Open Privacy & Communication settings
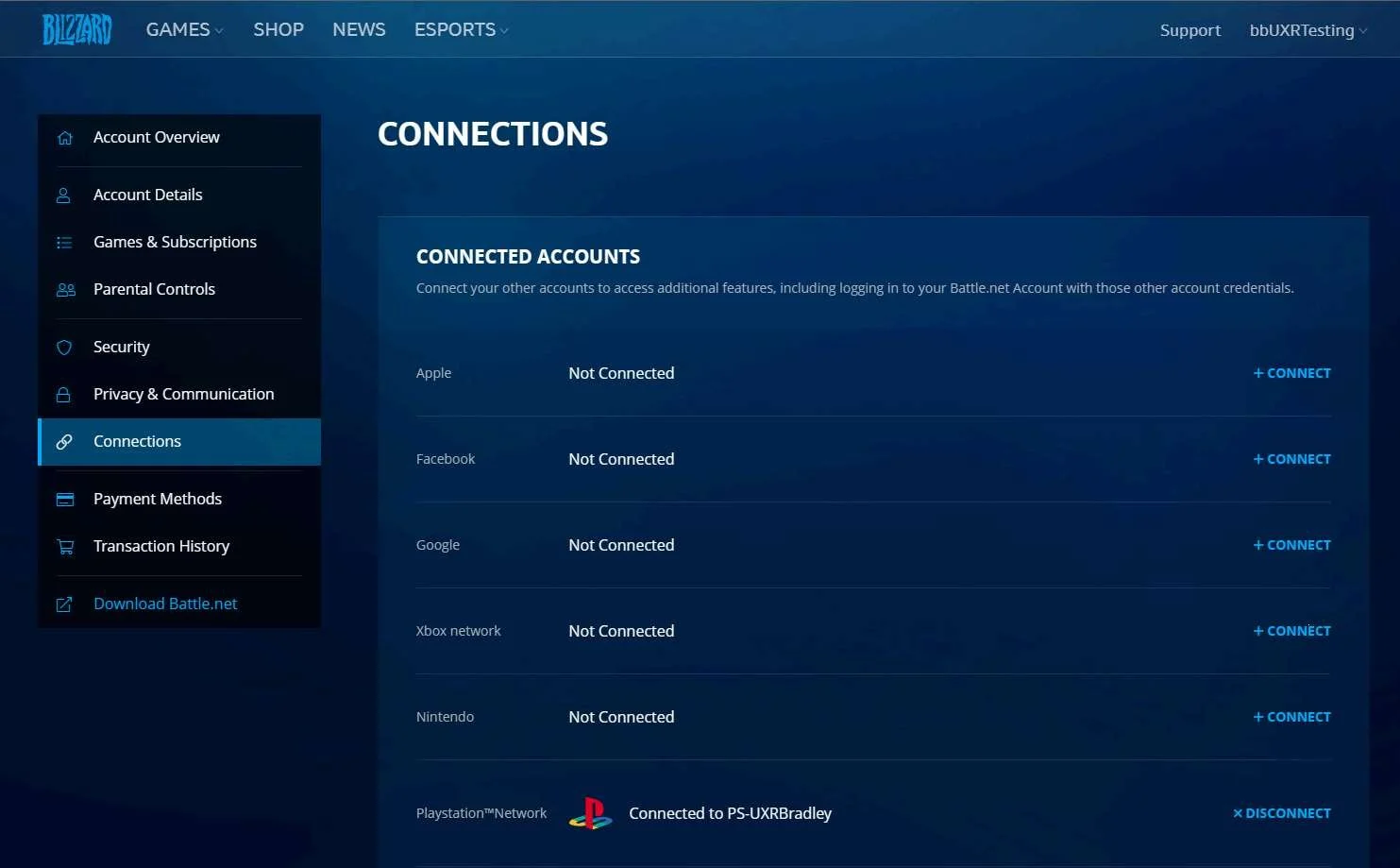 click(x=179, y=395)
